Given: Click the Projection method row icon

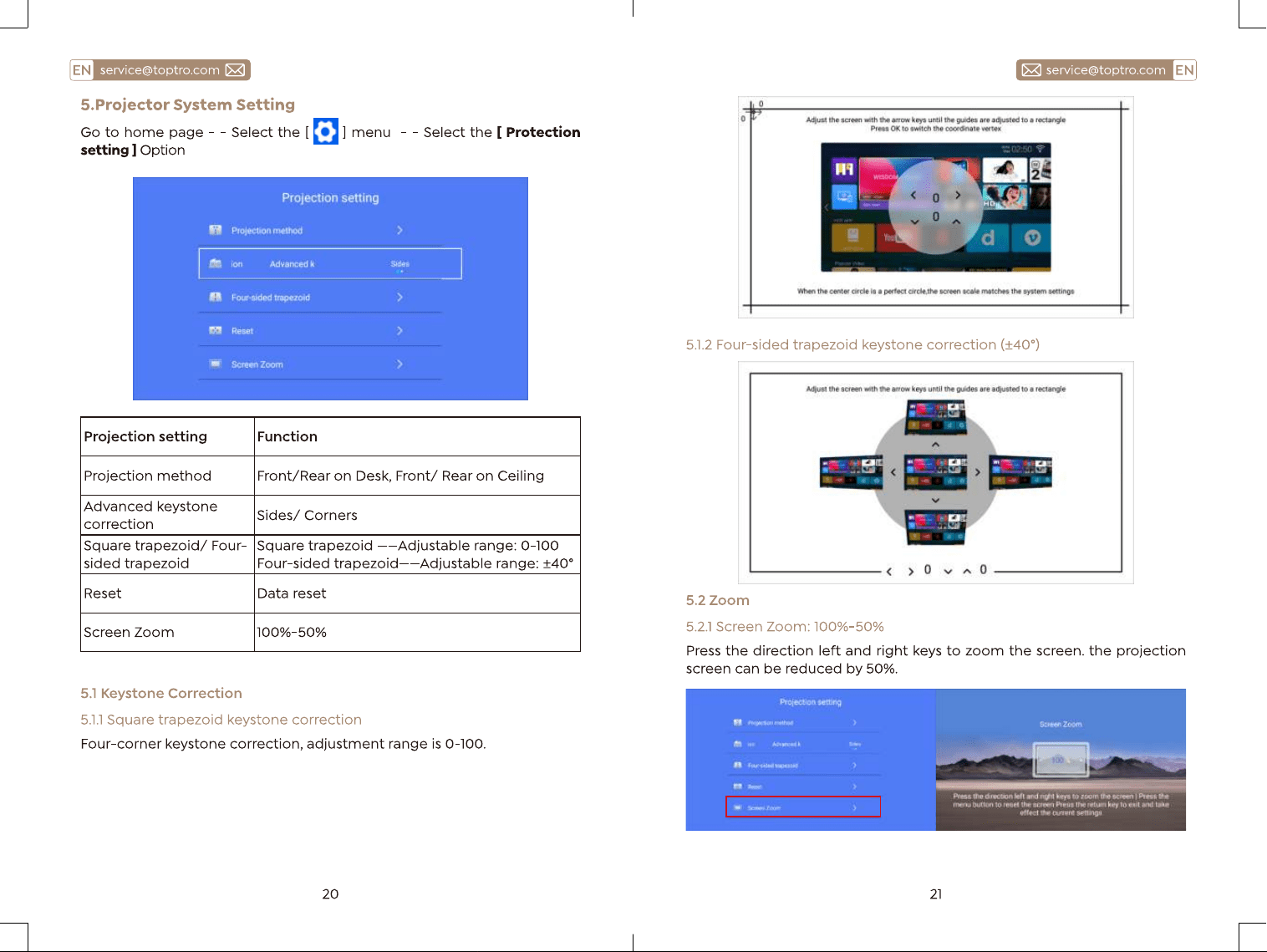Looking at the screenshot, I should tap(216, 230).
